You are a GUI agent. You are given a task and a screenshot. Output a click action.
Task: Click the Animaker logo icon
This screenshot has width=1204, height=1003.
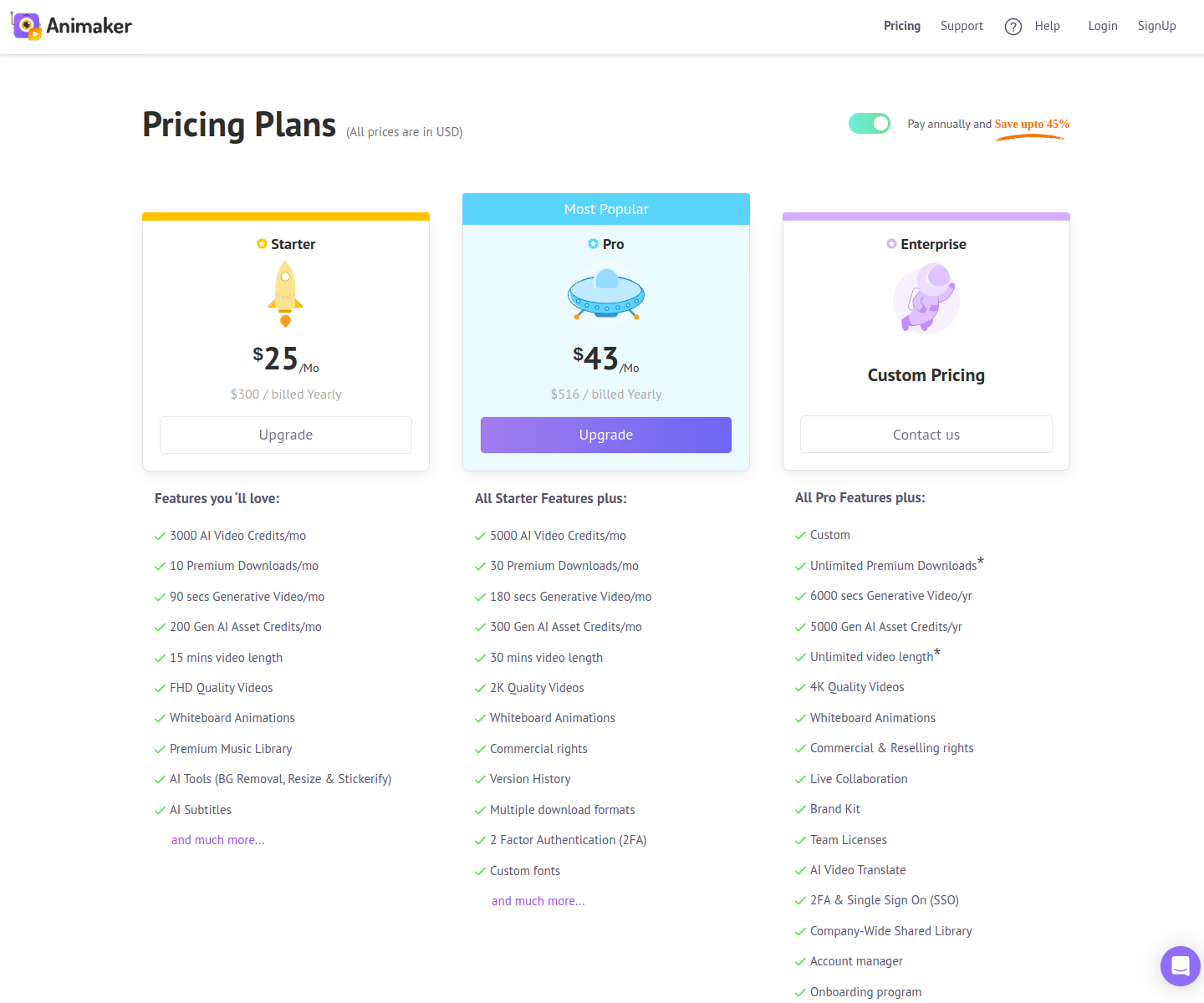(x=27, y=27)
